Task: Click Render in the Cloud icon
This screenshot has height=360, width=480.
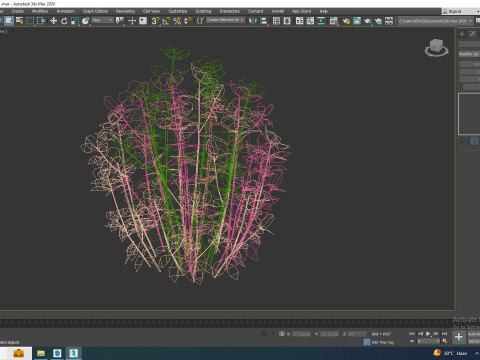Action: coord(378,21)
